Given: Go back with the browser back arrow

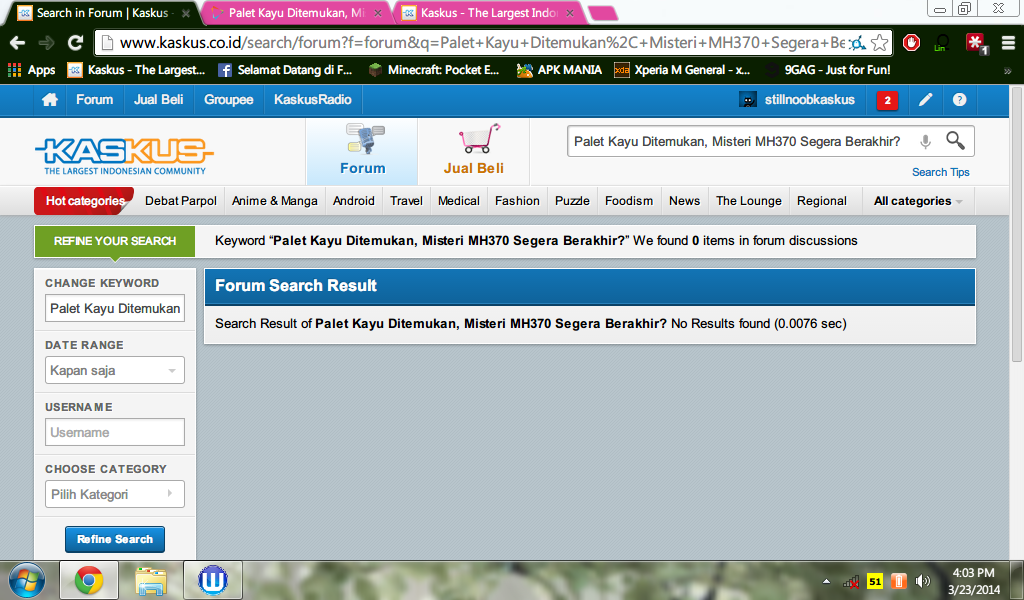Looking at the screenshot, I should pyautogui.click(x=18, y=43).
